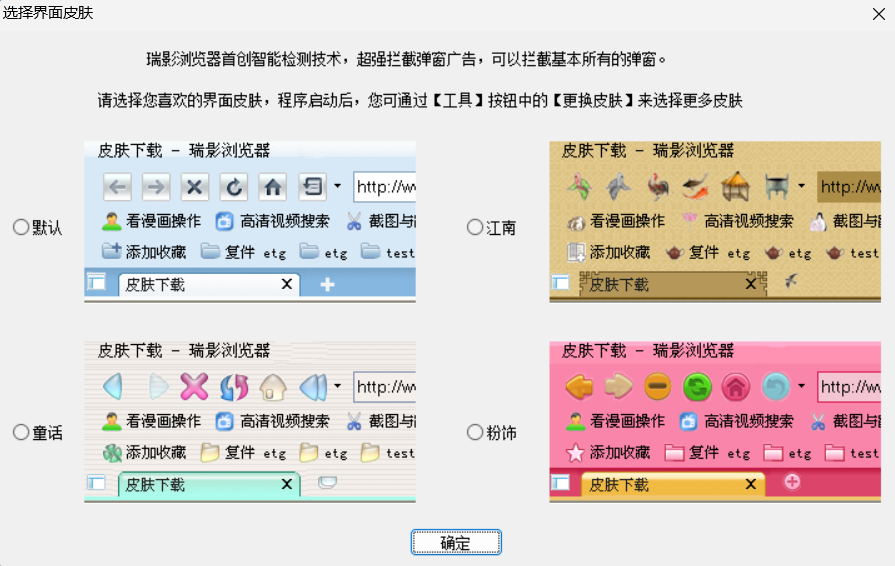Click home icon in 默认 skin preview
This screenshot has height=566, width=895.
pyautogui.click(x=272, y=187)
